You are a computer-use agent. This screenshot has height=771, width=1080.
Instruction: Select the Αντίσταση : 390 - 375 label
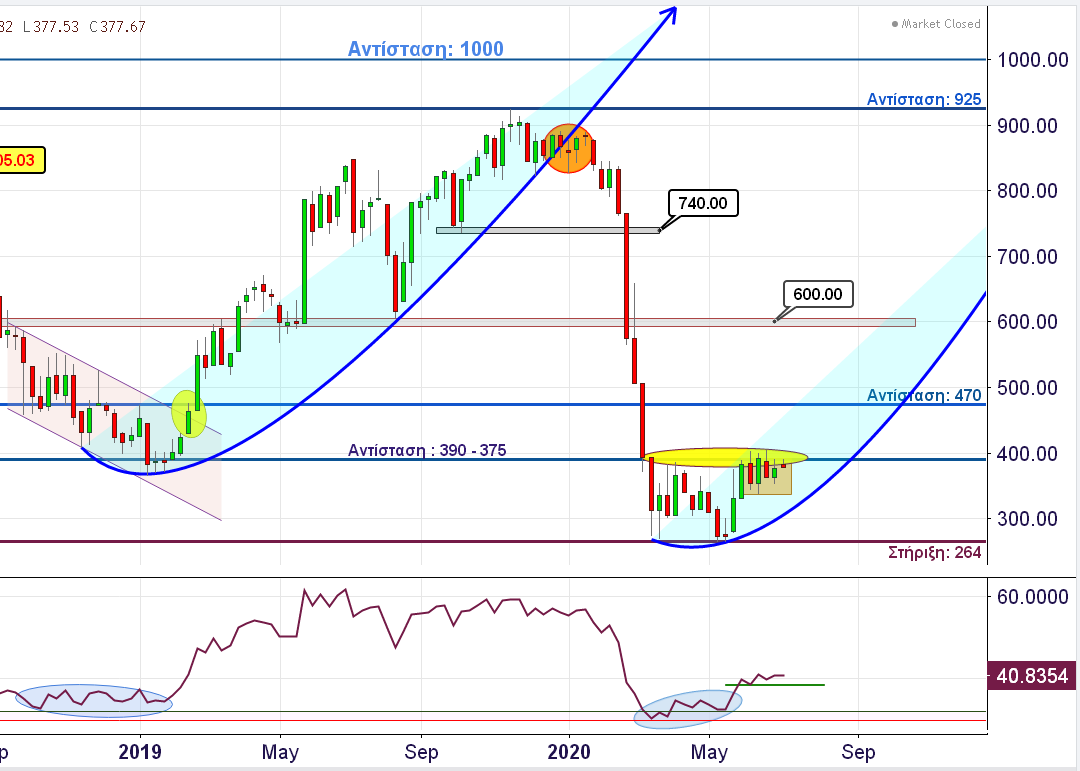(x=427, y=450)
